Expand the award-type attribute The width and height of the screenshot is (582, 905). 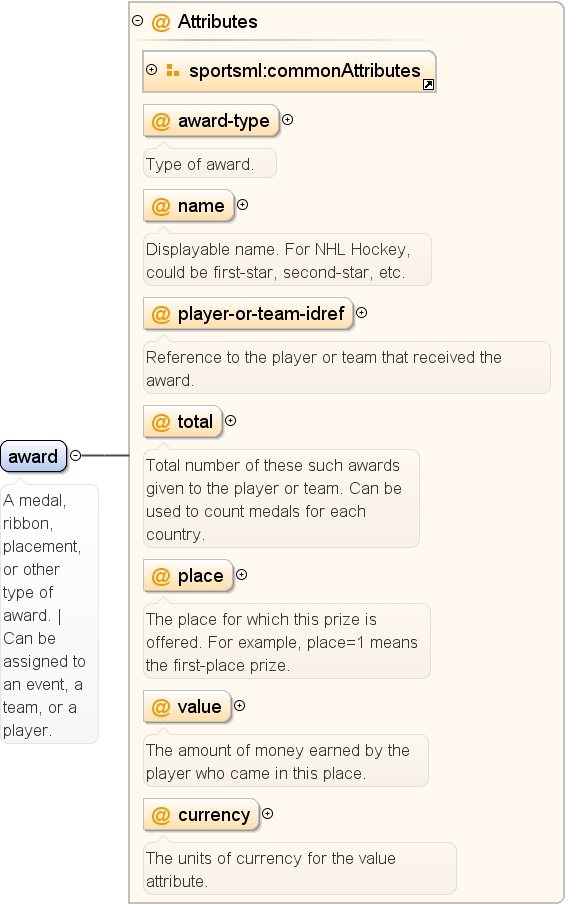tap(288, 120)
